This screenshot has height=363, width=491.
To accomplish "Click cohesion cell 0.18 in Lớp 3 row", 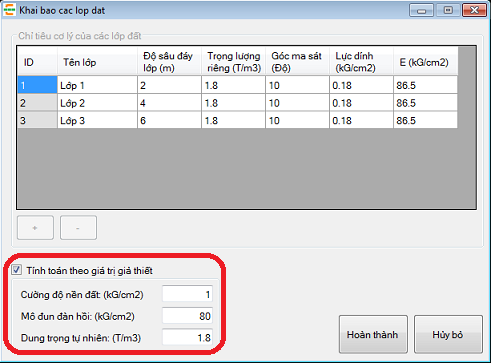I will click(x=361, y=120).
